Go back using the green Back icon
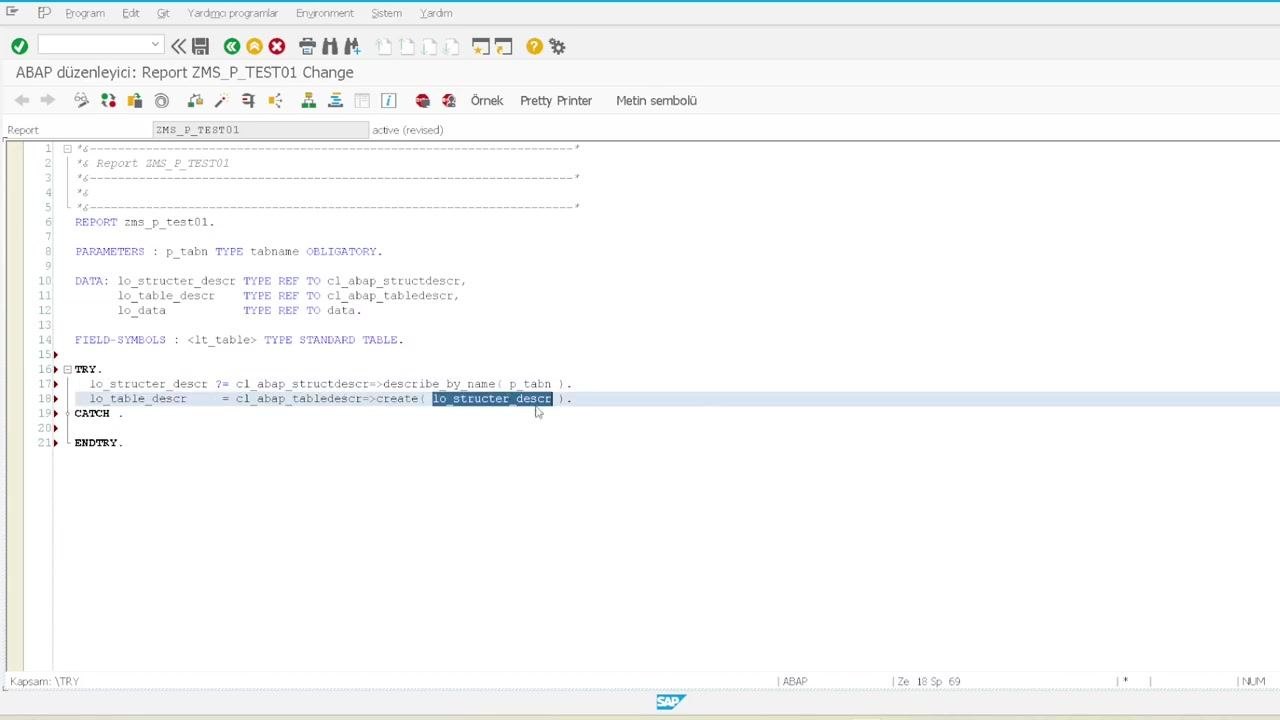1280x720 pixels. click(x=232, y=46)
